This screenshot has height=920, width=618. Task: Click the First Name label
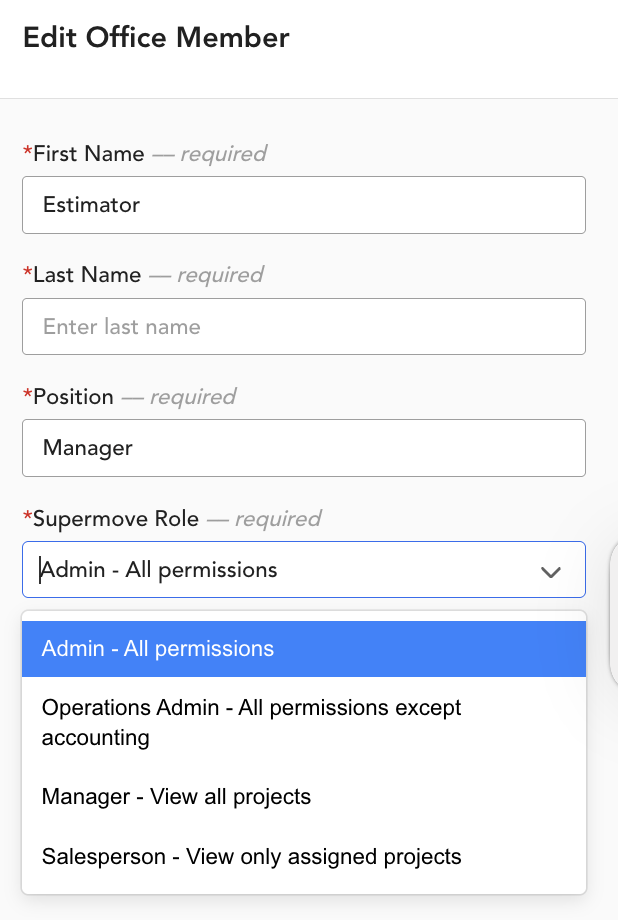[89, 154]
